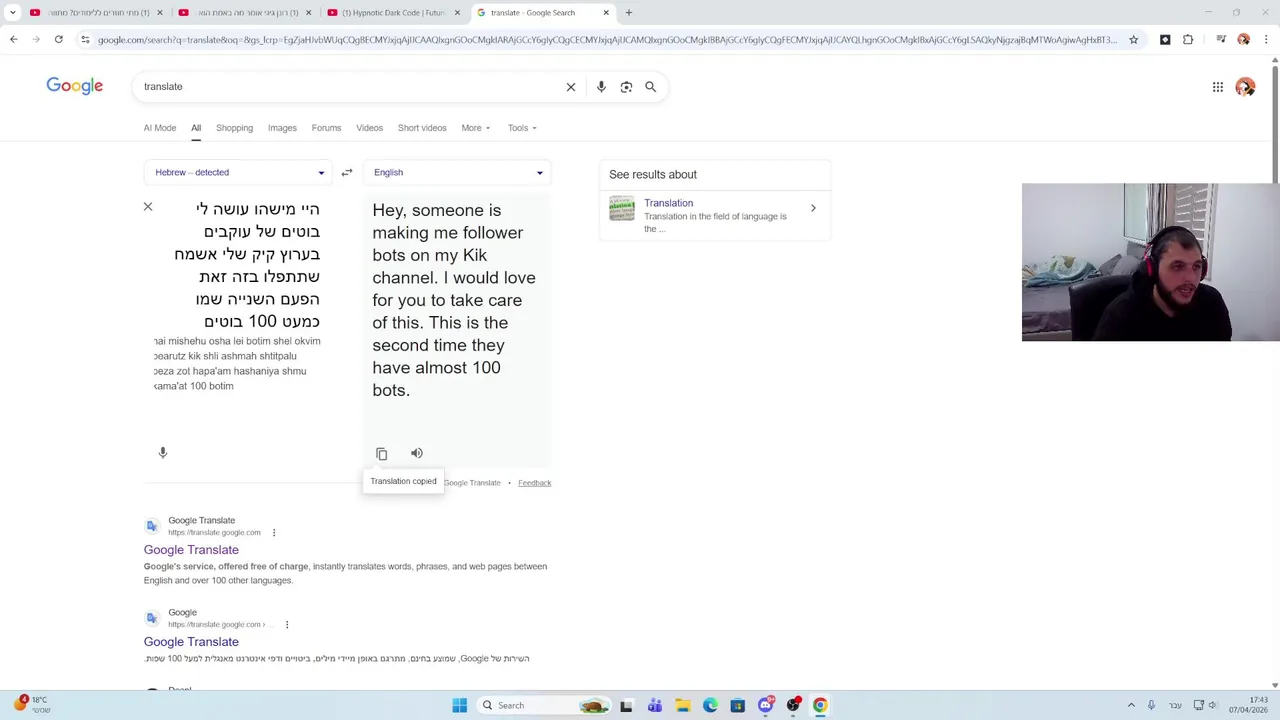Image resolution: width=1280 pixels, height=720 pixels.
Task: Clear the Google search box
Action: [571, 87]
